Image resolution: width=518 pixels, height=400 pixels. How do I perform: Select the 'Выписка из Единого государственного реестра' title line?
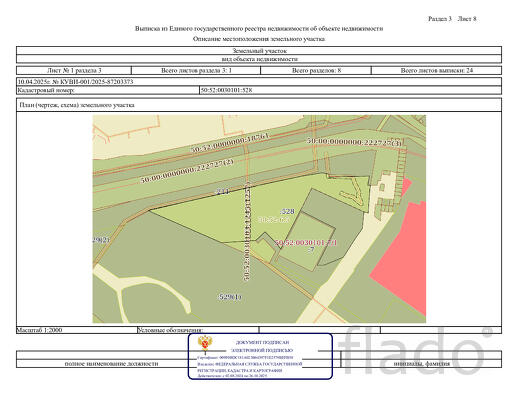click(259, 29)
